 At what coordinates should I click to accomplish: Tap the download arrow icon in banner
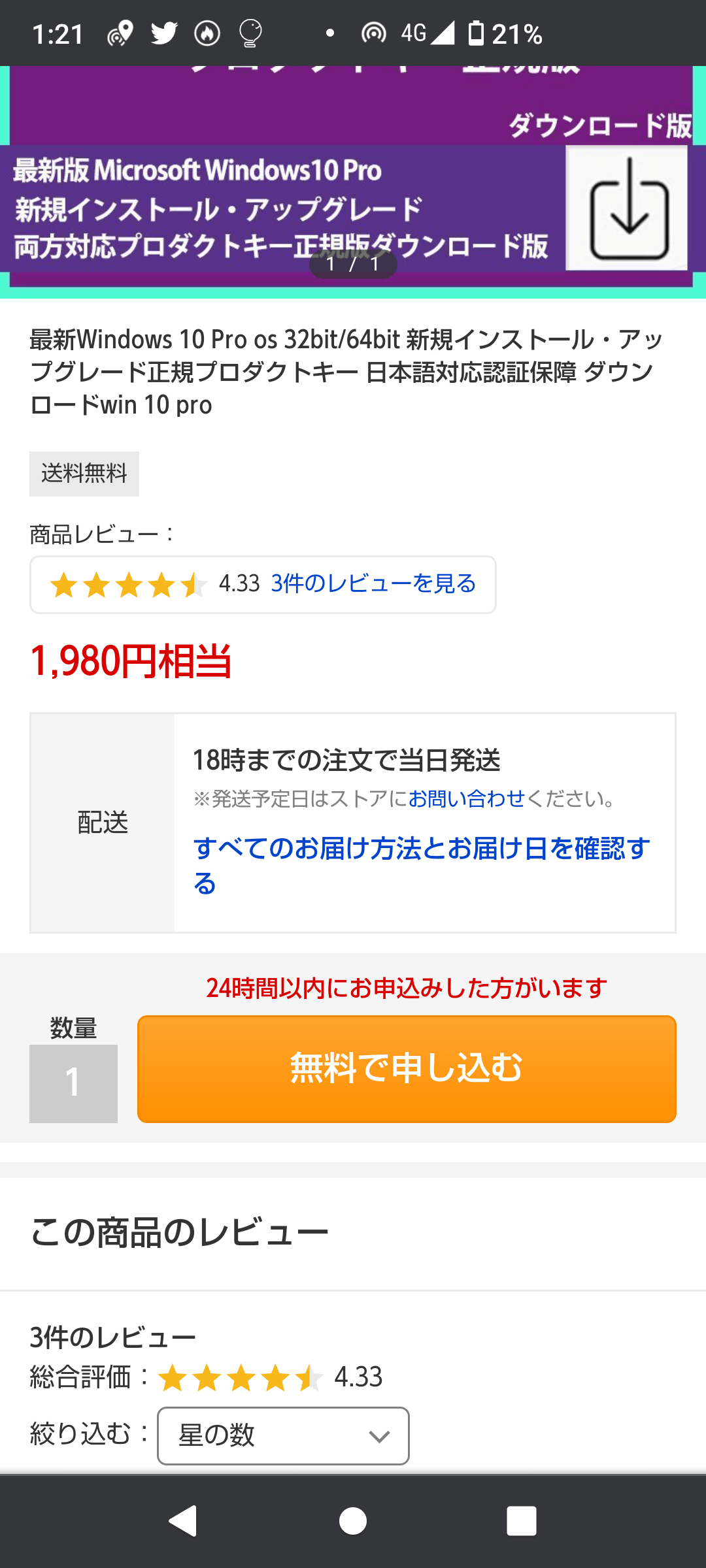click(x=628, y=208)
